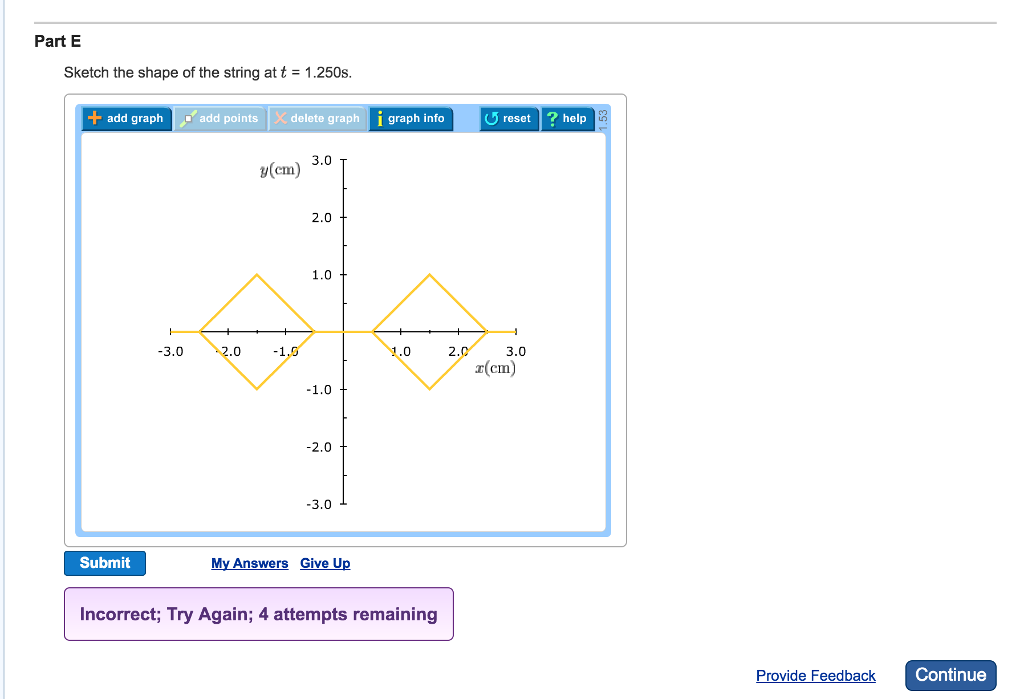Click the narrow strip labeled 1.53 beside the toolbar
Image resolution: width=1024 pixels, height=699 pixels.
[602, 118]
